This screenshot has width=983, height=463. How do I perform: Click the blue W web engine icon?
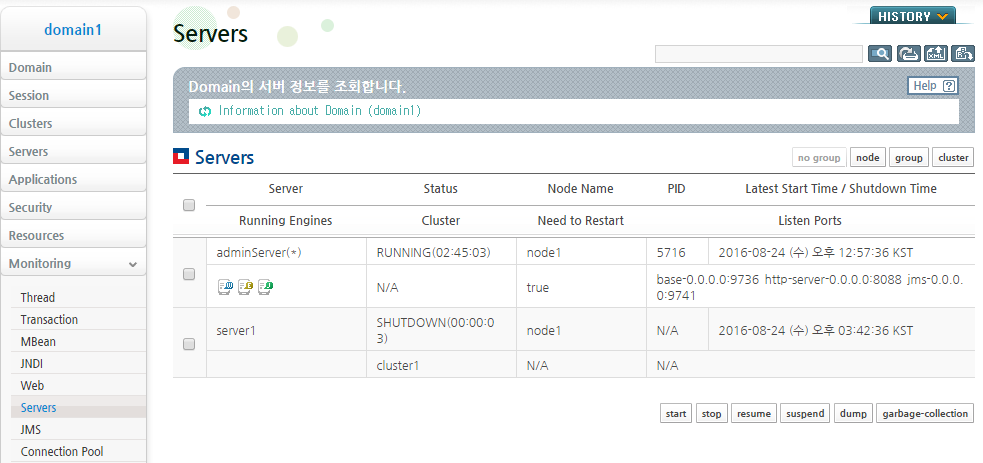click(225, 287)
